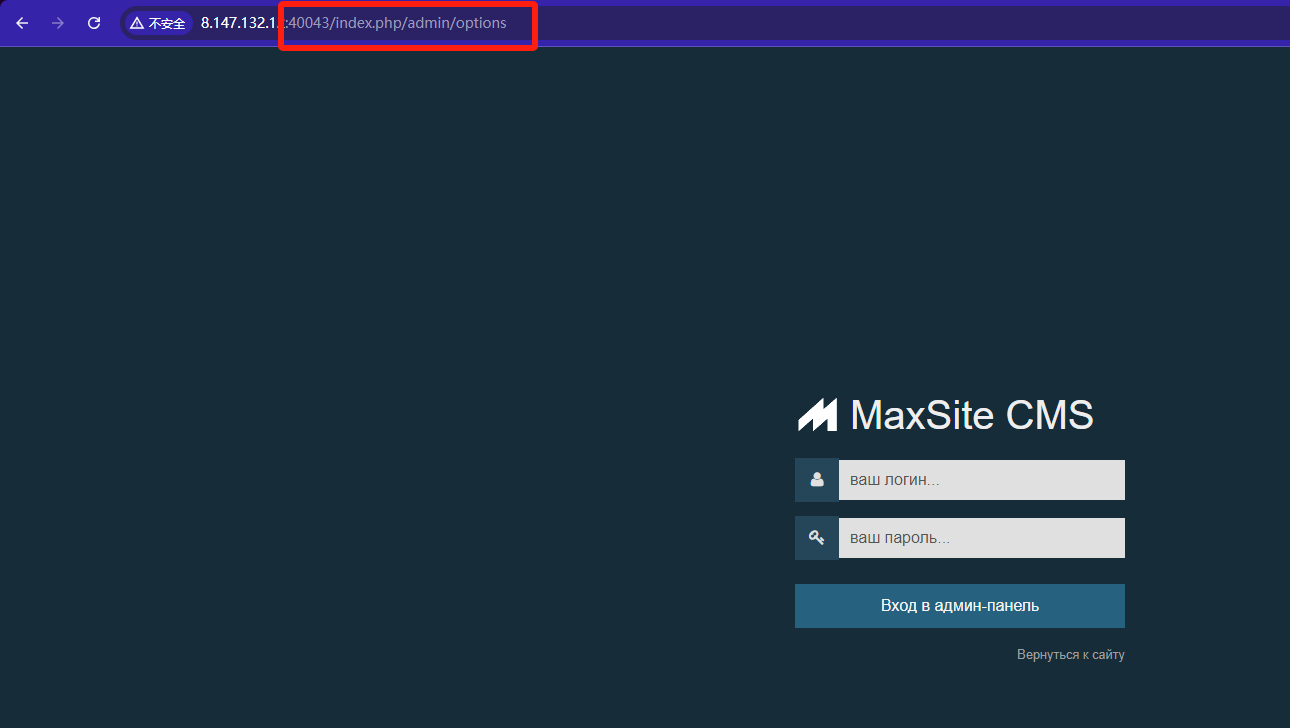This screenshot has width=1290, height=728.
Task: Click the user silhouette icon beside login
Action: point(817,480)
